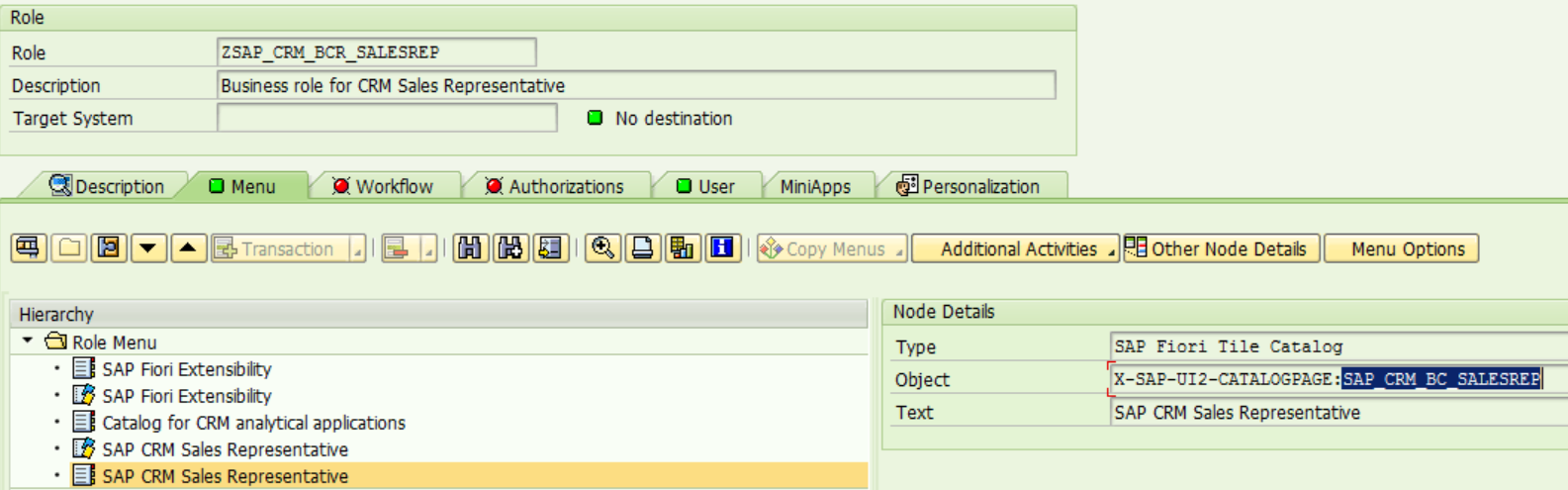Open the dropdown arrow beside the delete icon

(x=428, y=249)
